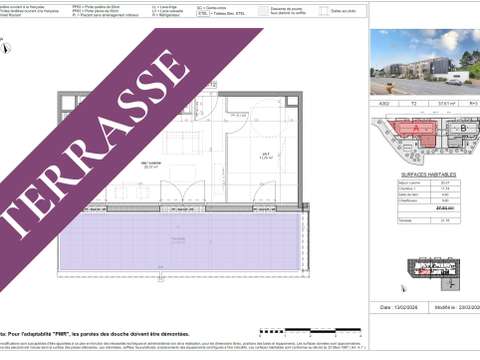This screenshot has height=360, width=480.
Task: Open the floor locator key plan thumbnail
Action: pos(434,267)
